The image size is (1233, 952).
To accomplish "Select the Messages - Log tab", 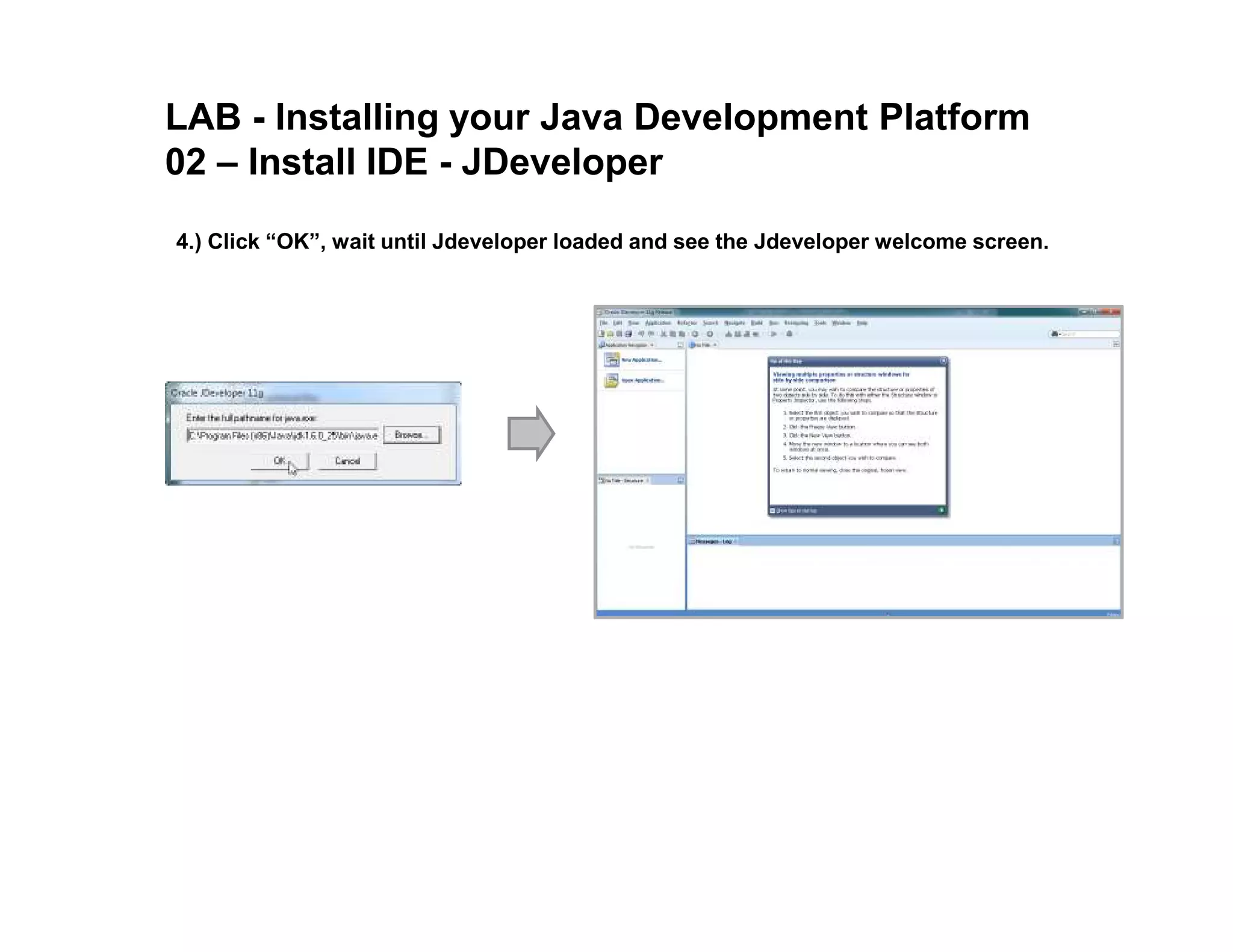I will (713, 541).
